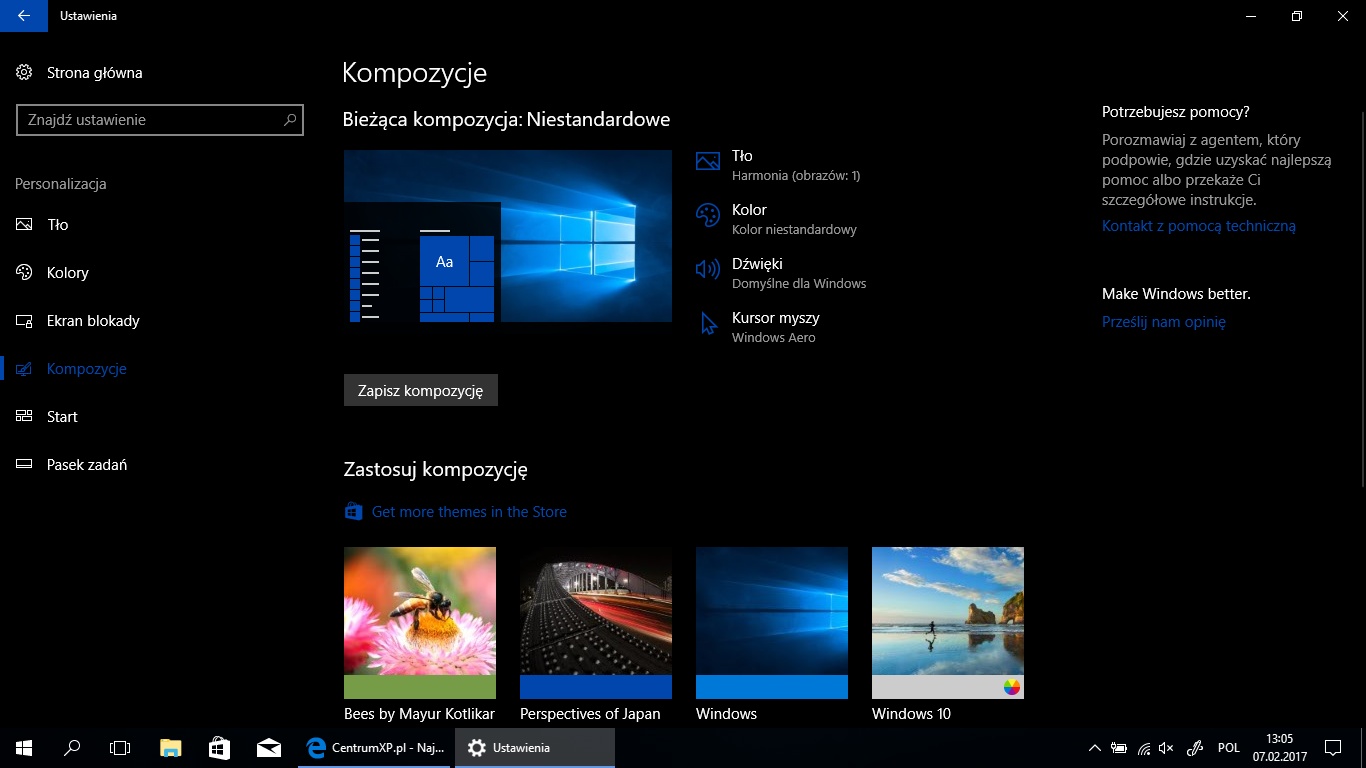
Task: Click the Kolory palette icon in sidebar
Action: click(25, 273)
